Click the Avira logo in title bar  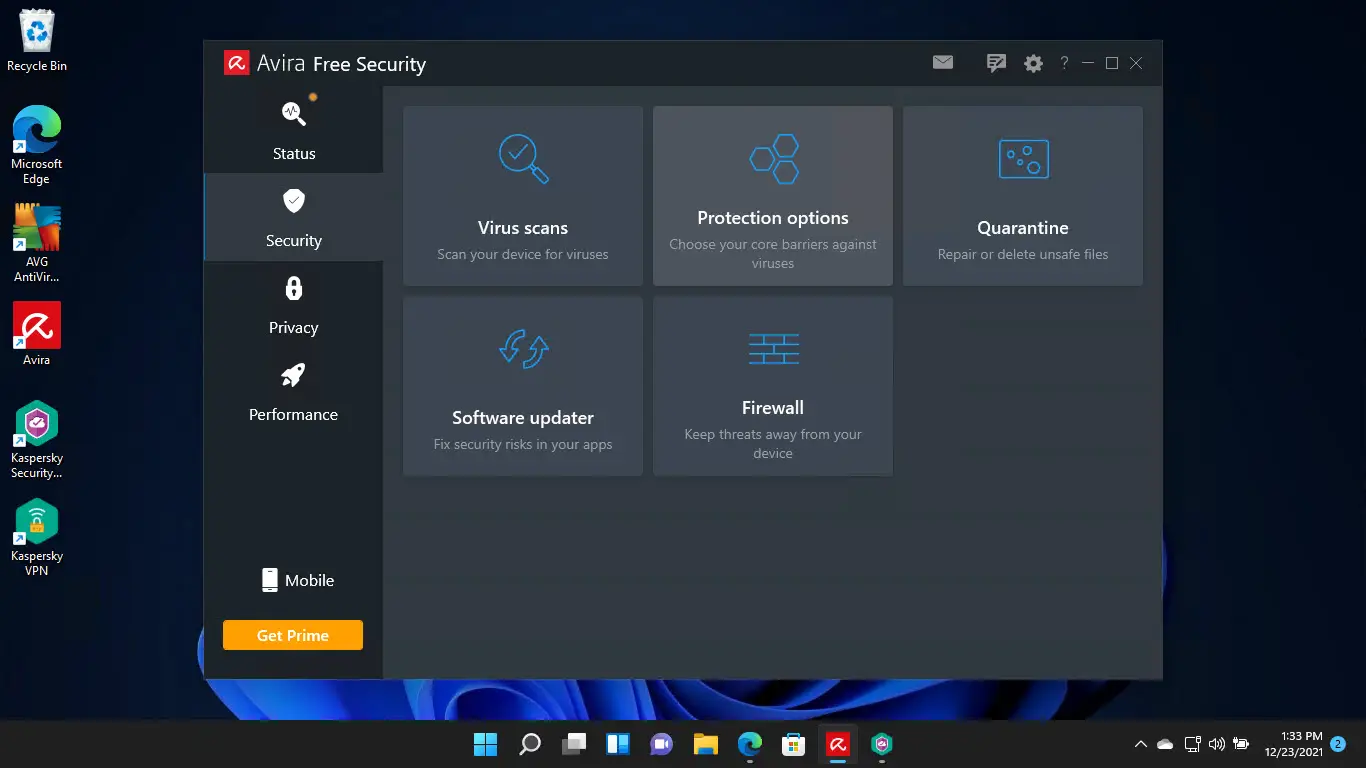point(237,64)
